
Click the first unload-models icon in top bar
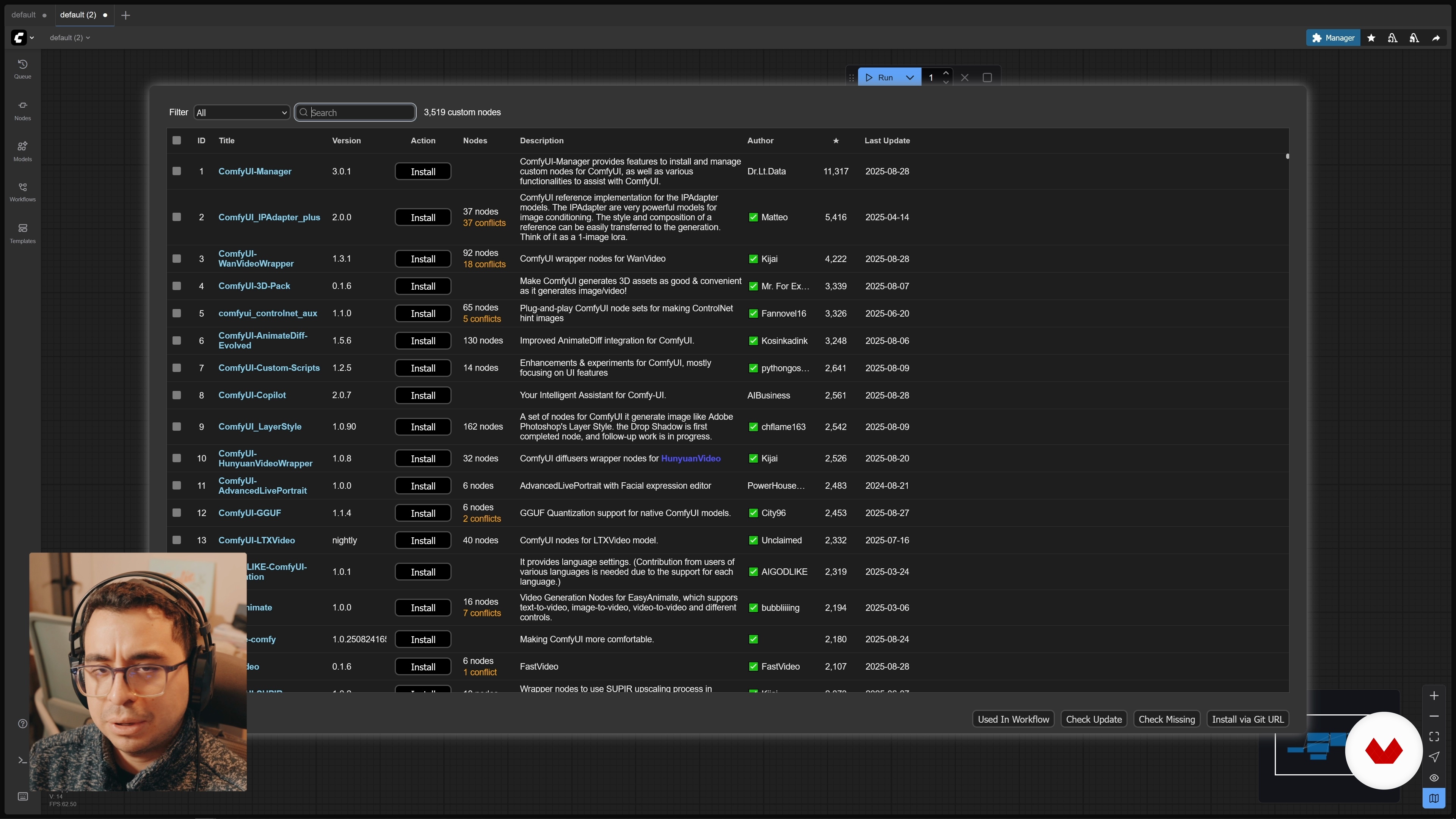click(1393, 38)
